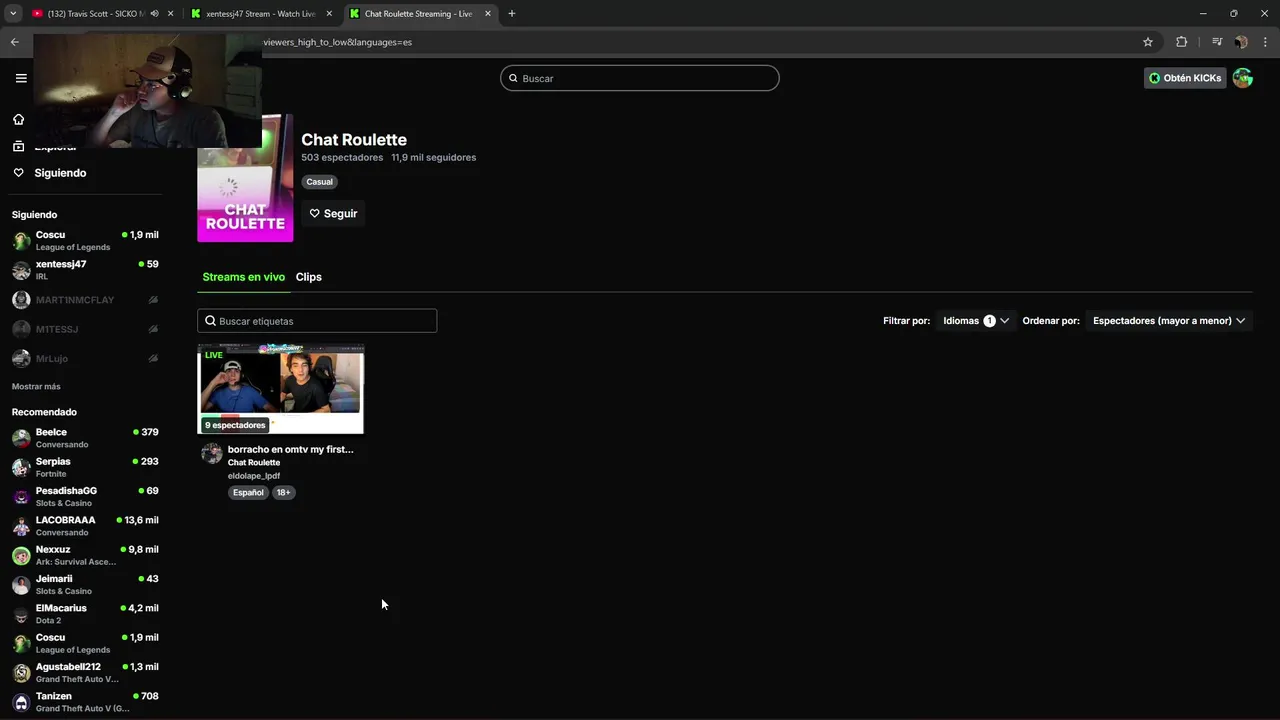Click the browser back arrow

pos(15,42)
